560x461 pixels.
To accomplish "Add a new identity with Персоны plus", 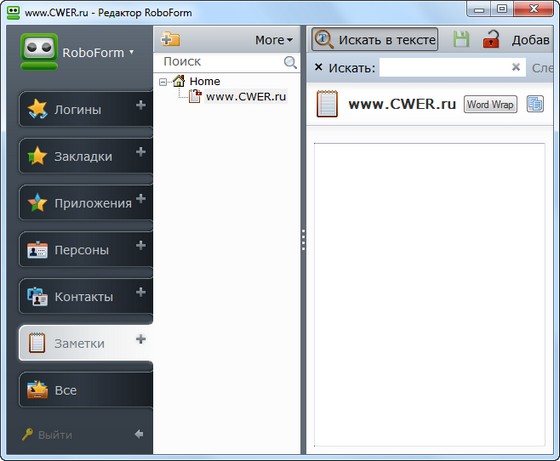I will coord(141,245).
